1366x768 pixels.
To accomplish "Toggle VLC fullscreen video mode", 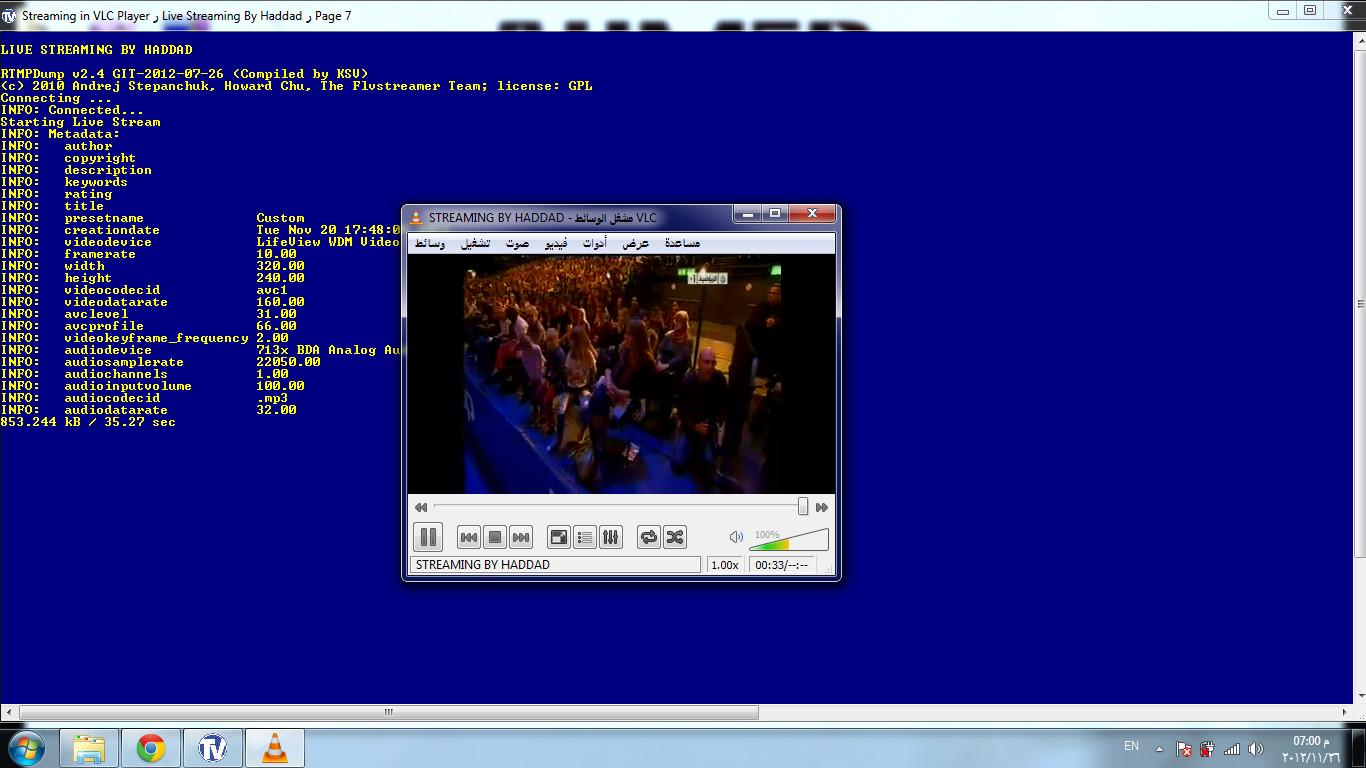I will click(x=559, y=537).
